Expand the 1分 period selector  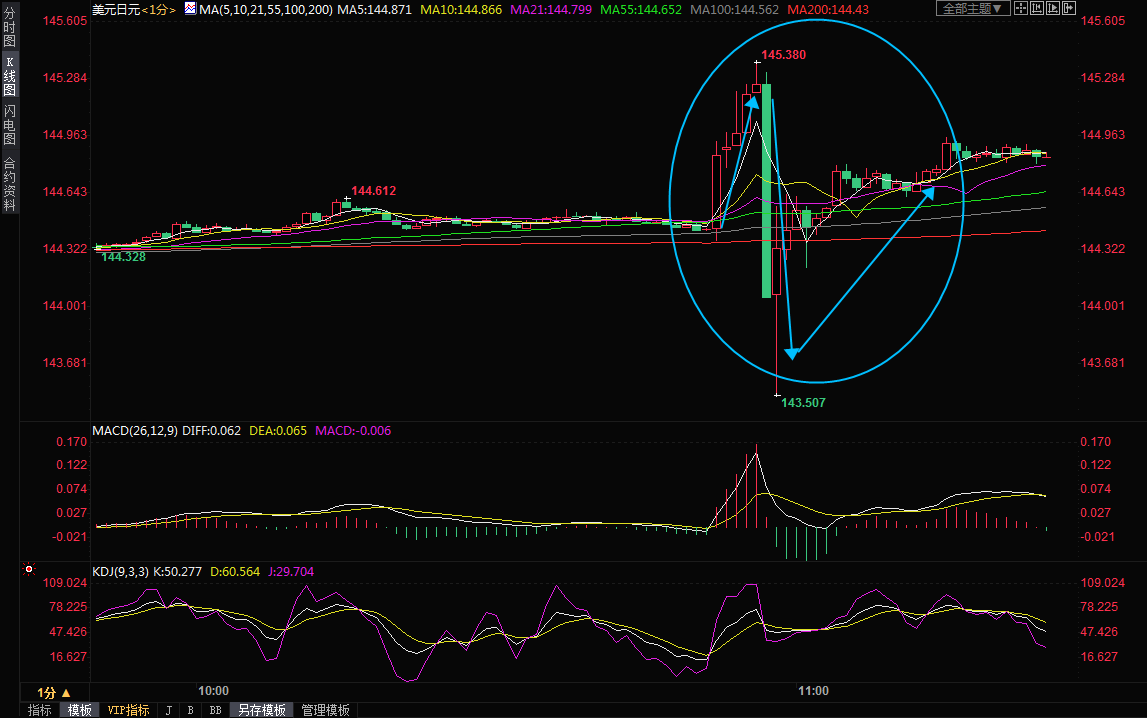54,692
